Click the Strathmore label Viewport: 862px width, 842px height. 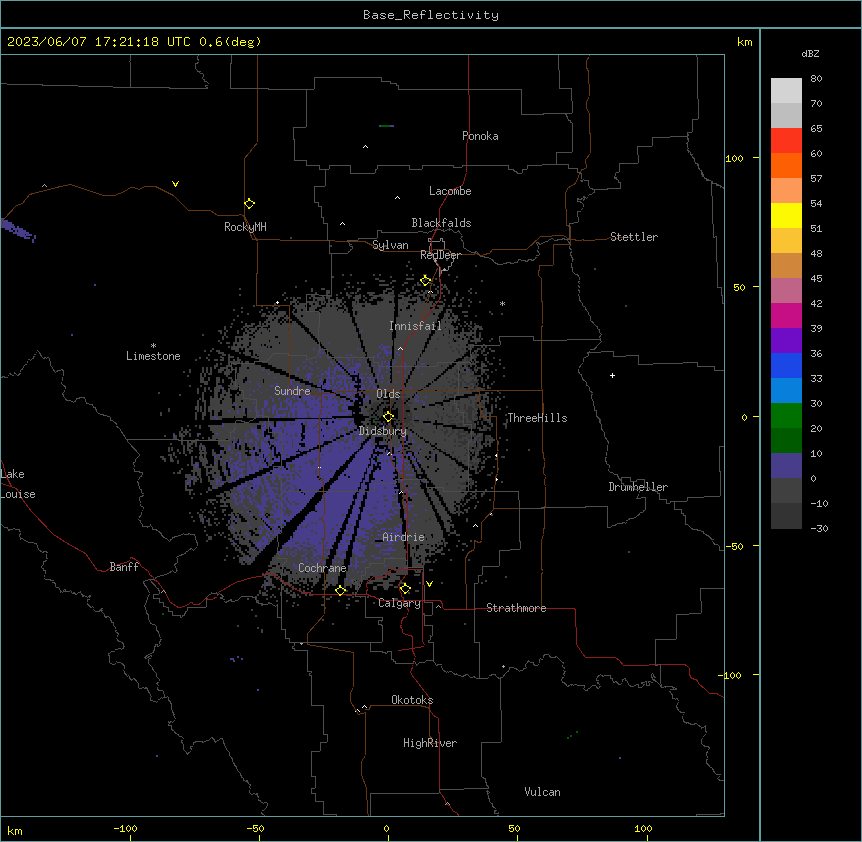click(x=516, y=608)
